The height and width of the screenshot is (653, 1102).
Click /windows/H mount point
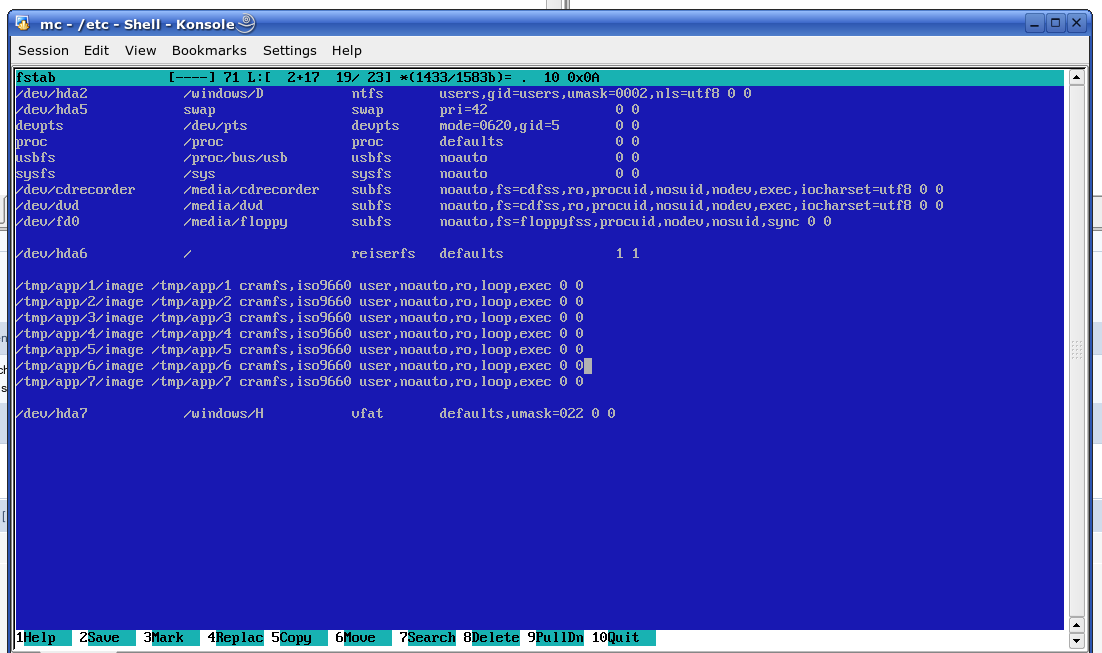[223, 414]
